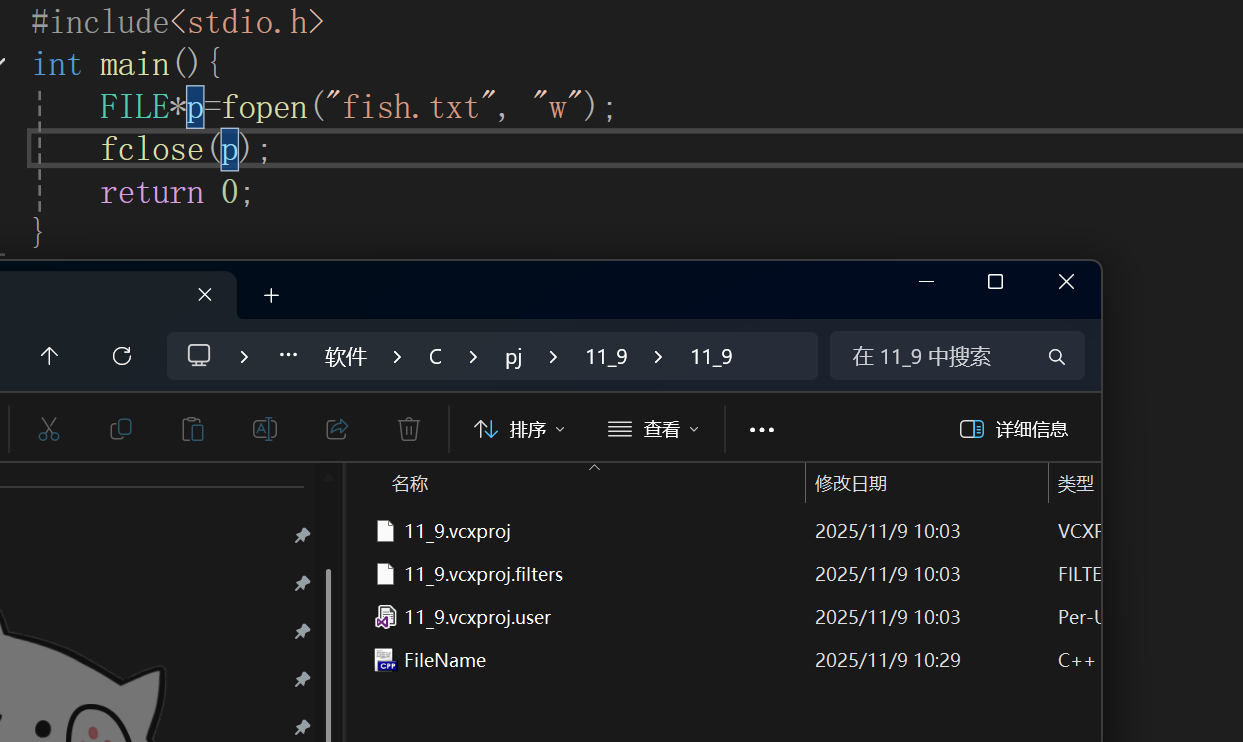Screen dimensions: 1243x742
Task: Click the pin icon next to 11_9.vcxproj row
Action: (302, 536)
